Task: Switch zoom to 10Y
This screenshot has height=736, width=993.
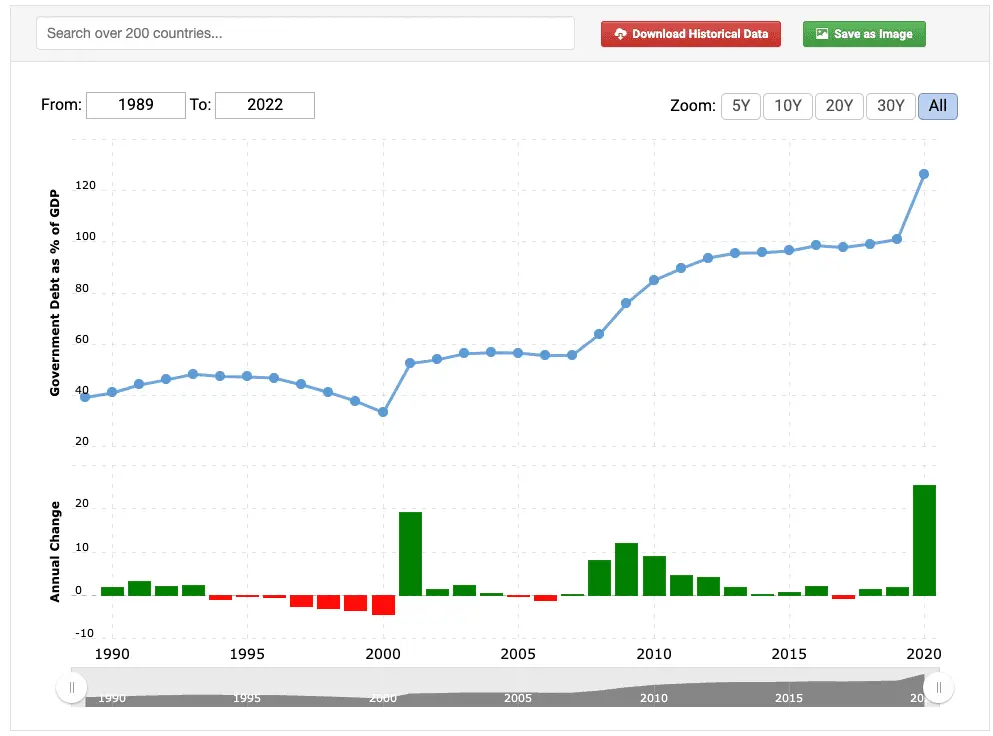Action: pos(788,105)
